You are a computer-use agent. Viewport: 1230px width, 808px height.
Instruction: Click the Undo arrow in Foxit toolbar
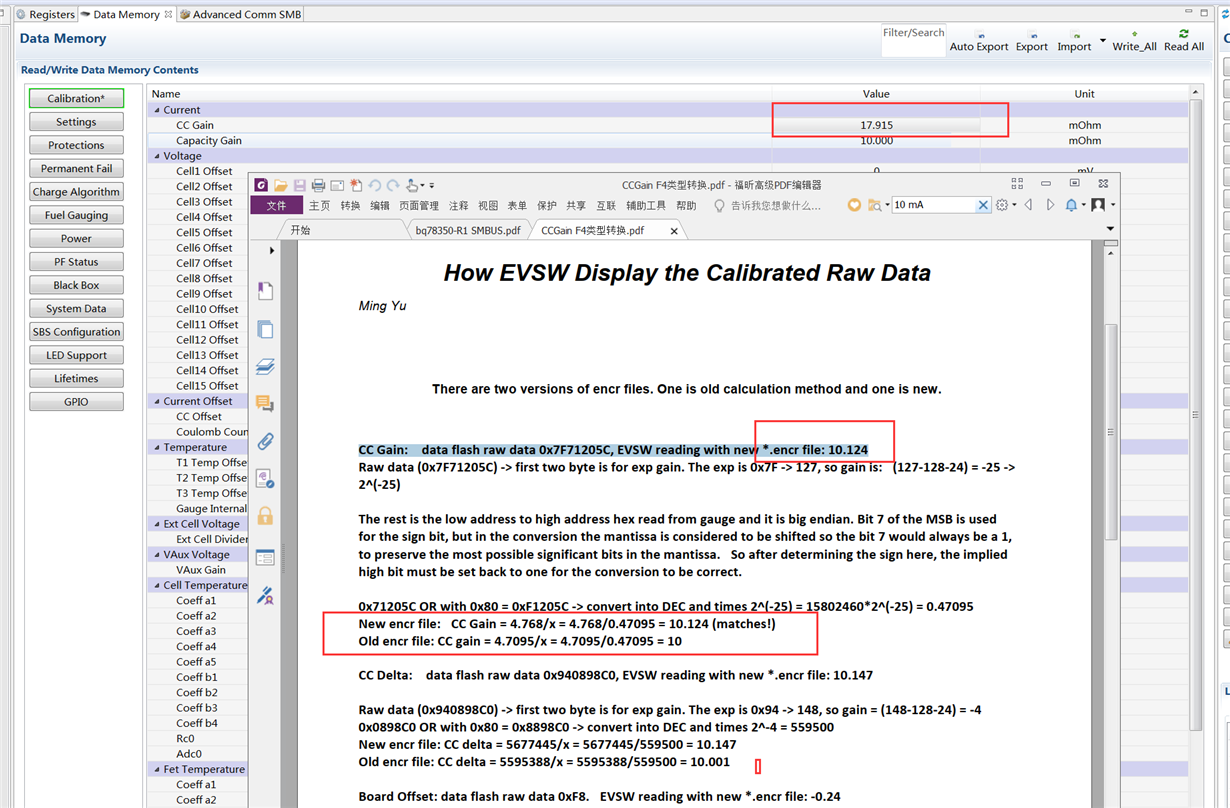[x=375, y=185]
